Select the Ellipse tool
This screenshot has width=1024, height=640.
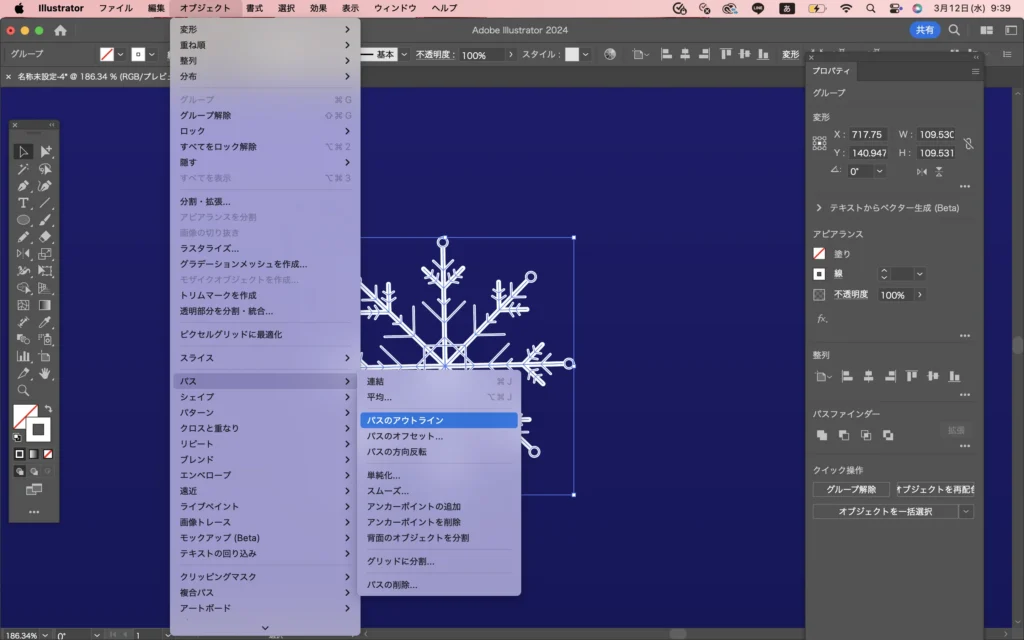click(x=23, y=220)
